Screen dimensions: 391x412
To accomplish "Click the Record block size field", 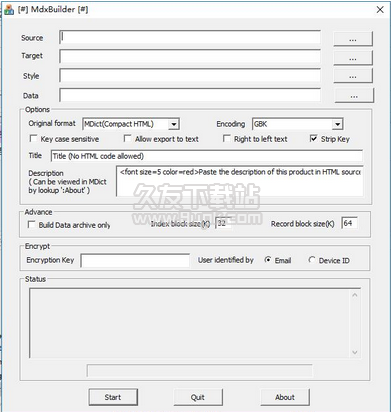I will [350, 223].
